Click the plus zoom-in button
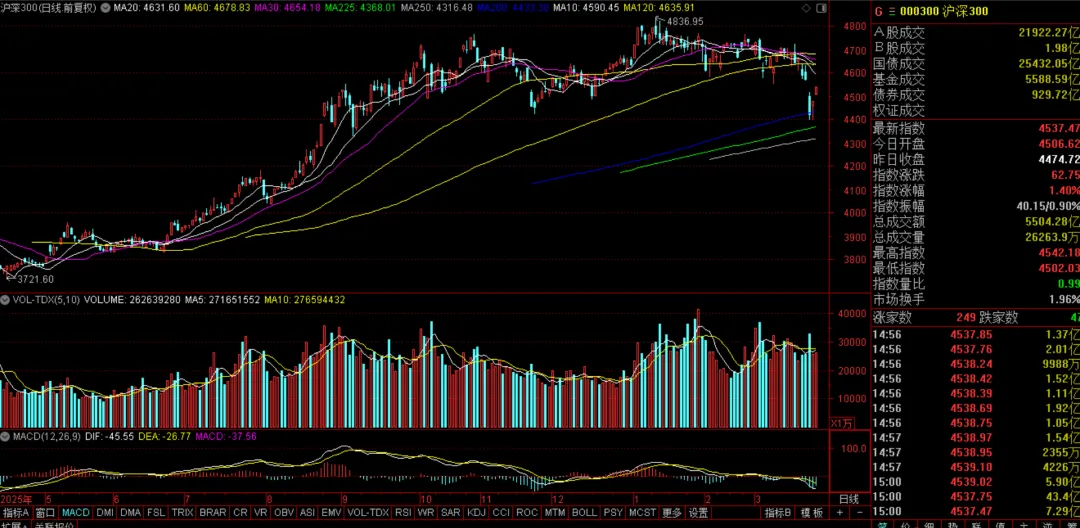 pos(839,513)
